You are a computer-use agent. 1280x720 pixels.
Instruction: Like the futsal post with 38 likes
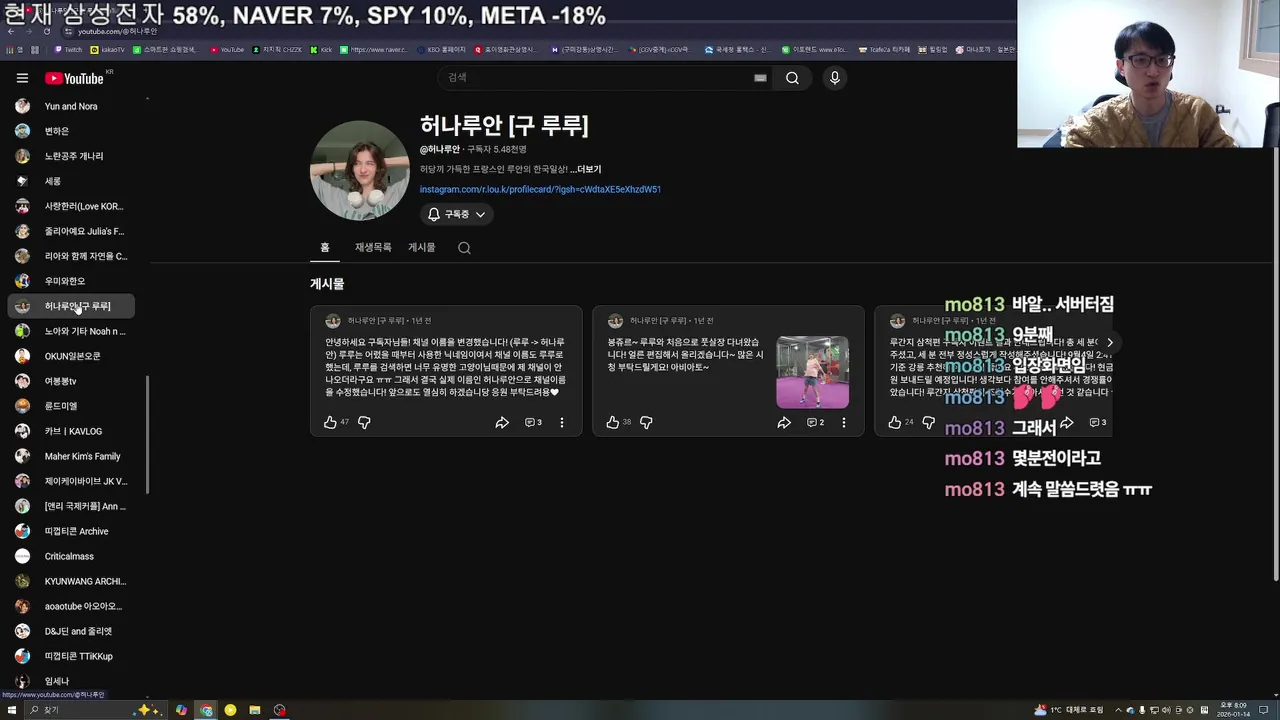click(612, 423)
